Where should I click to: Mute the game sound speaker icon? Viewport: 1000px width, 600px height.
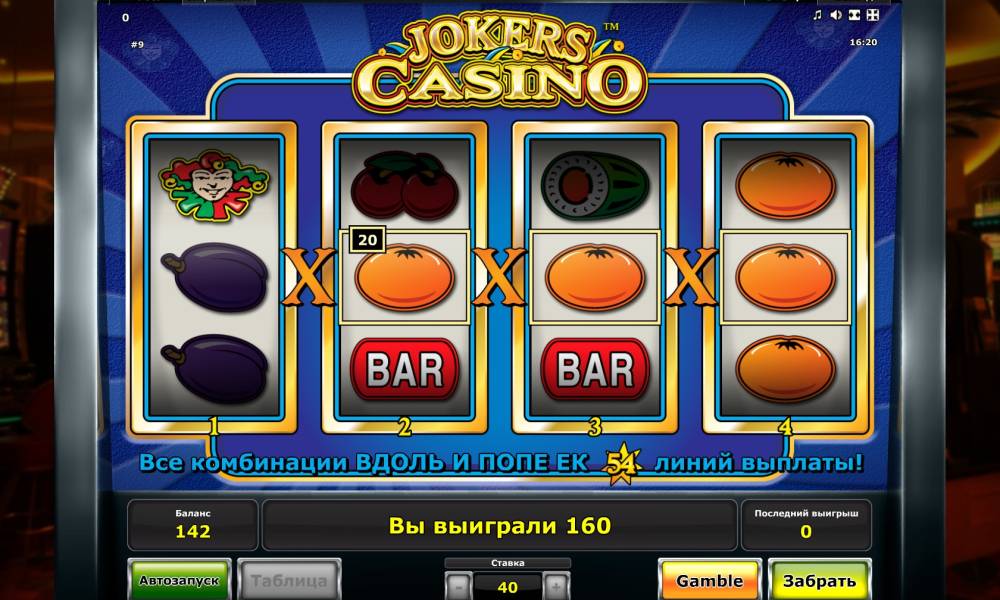click(x=835, y=15)
